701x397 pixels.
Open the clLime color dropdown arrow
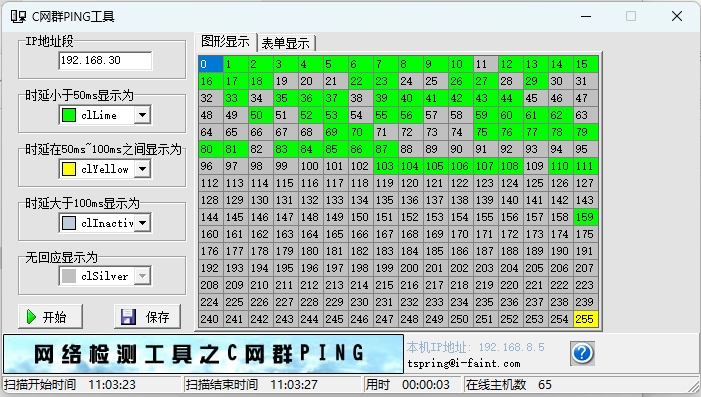[142, 115]
